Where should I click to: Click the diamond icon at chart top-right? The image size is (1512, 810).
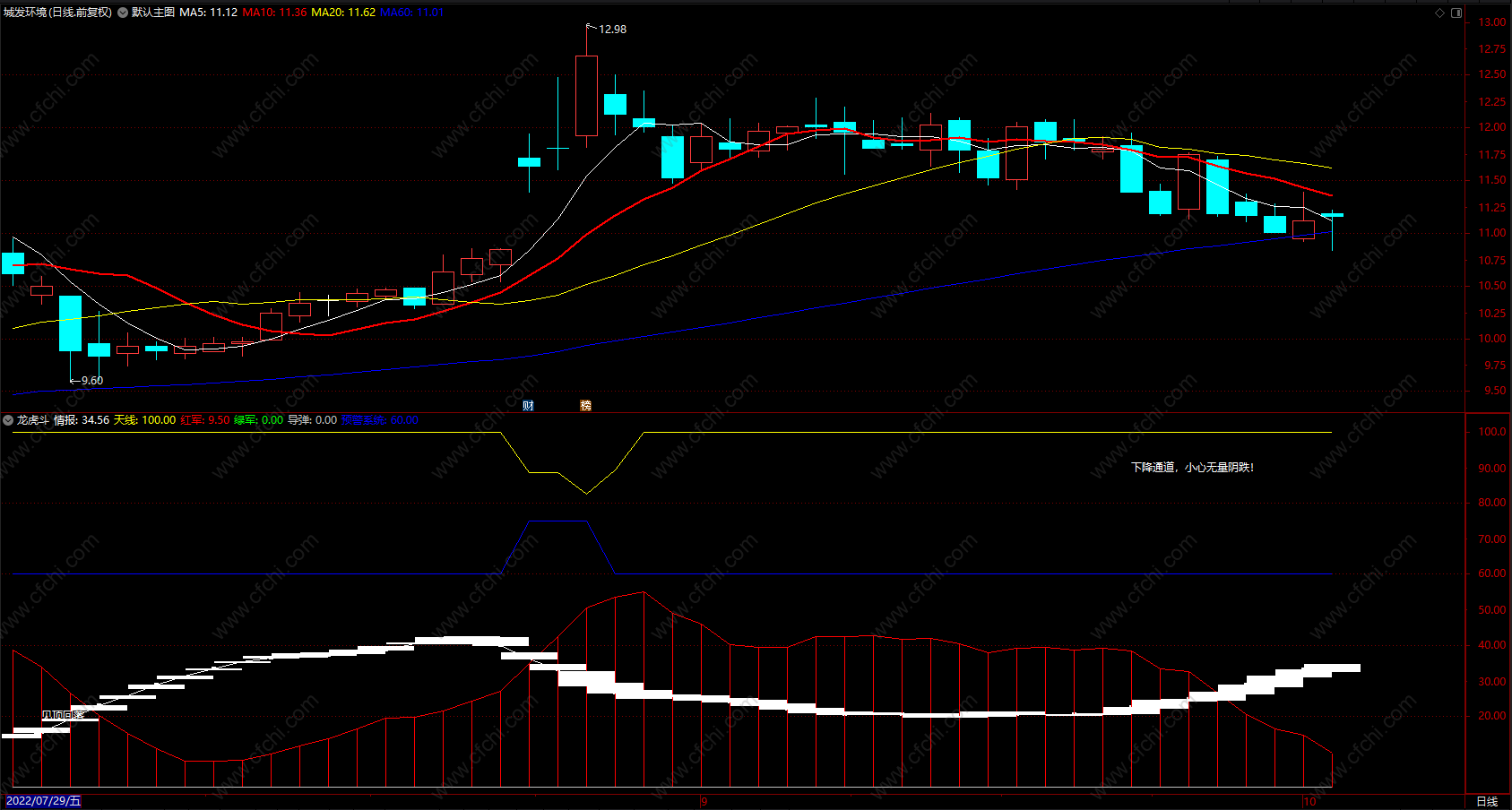pyautogui.click(x=1440, y=13)
